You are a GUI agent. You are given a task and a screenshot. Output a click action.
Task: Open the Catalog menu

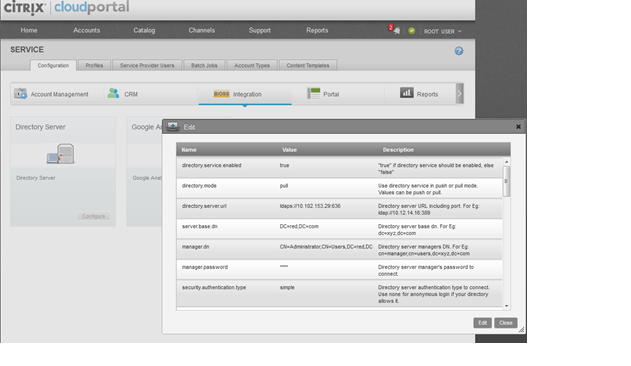point(144,30)
